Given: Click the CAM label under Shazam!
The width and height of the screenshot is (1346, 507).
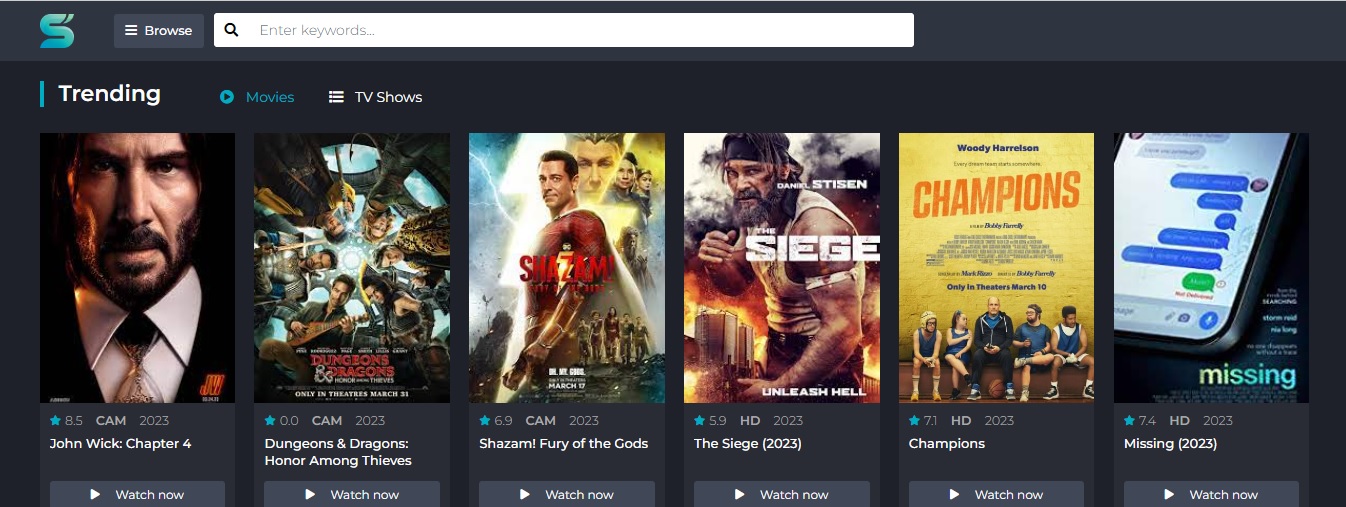Looking at the screenshot, I should tap(541, 421).
